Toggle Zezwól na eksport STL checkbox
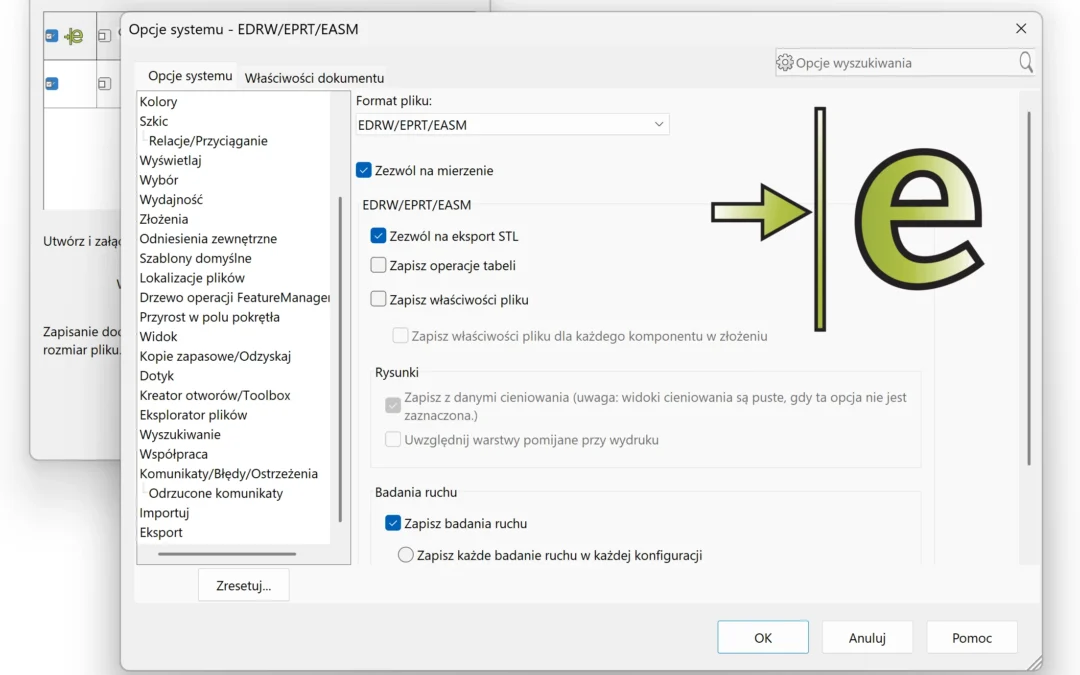 [x=378, y=236]
